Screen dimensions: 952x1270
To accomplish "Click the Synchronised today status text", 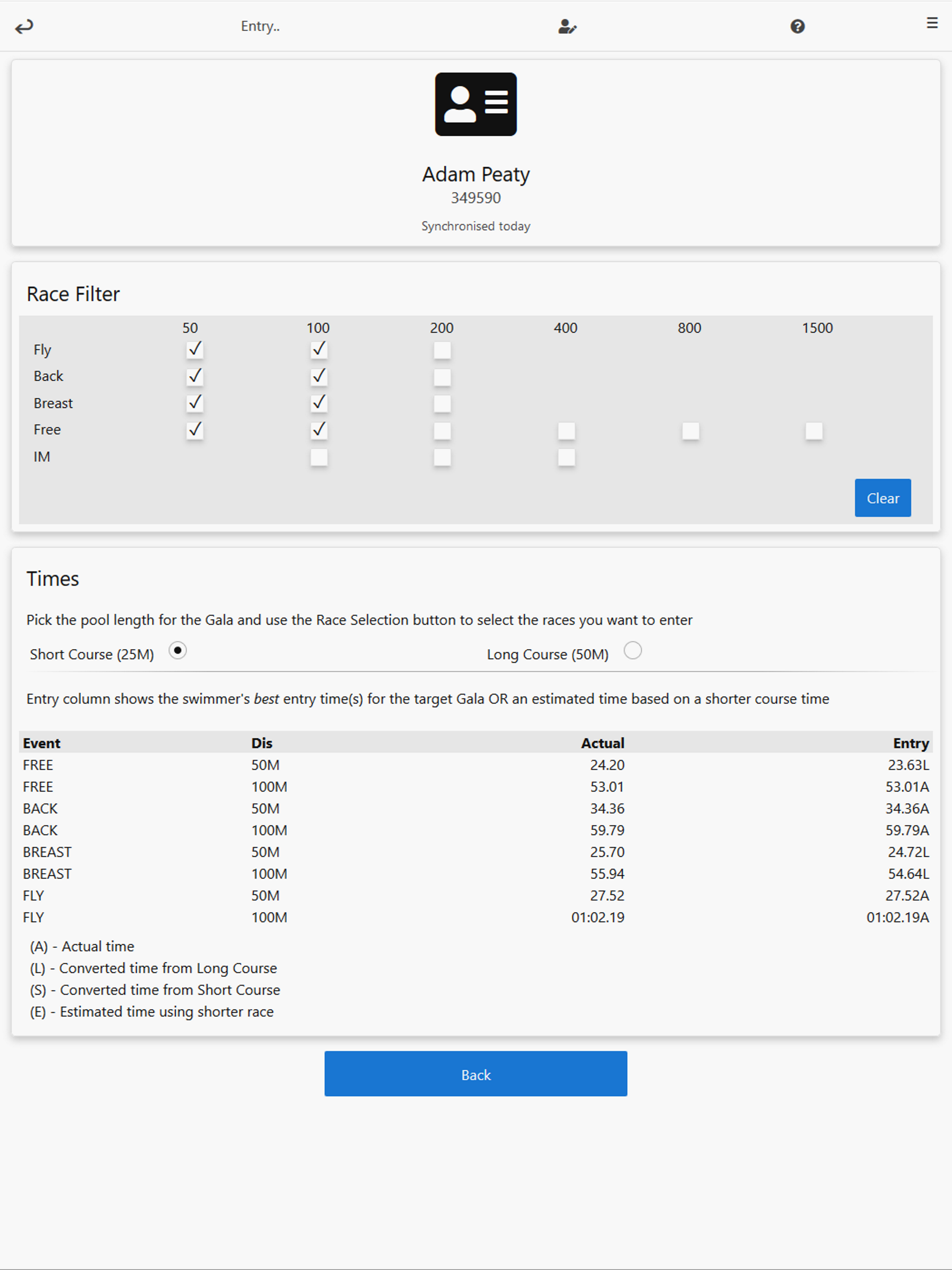I will (476, 226).
